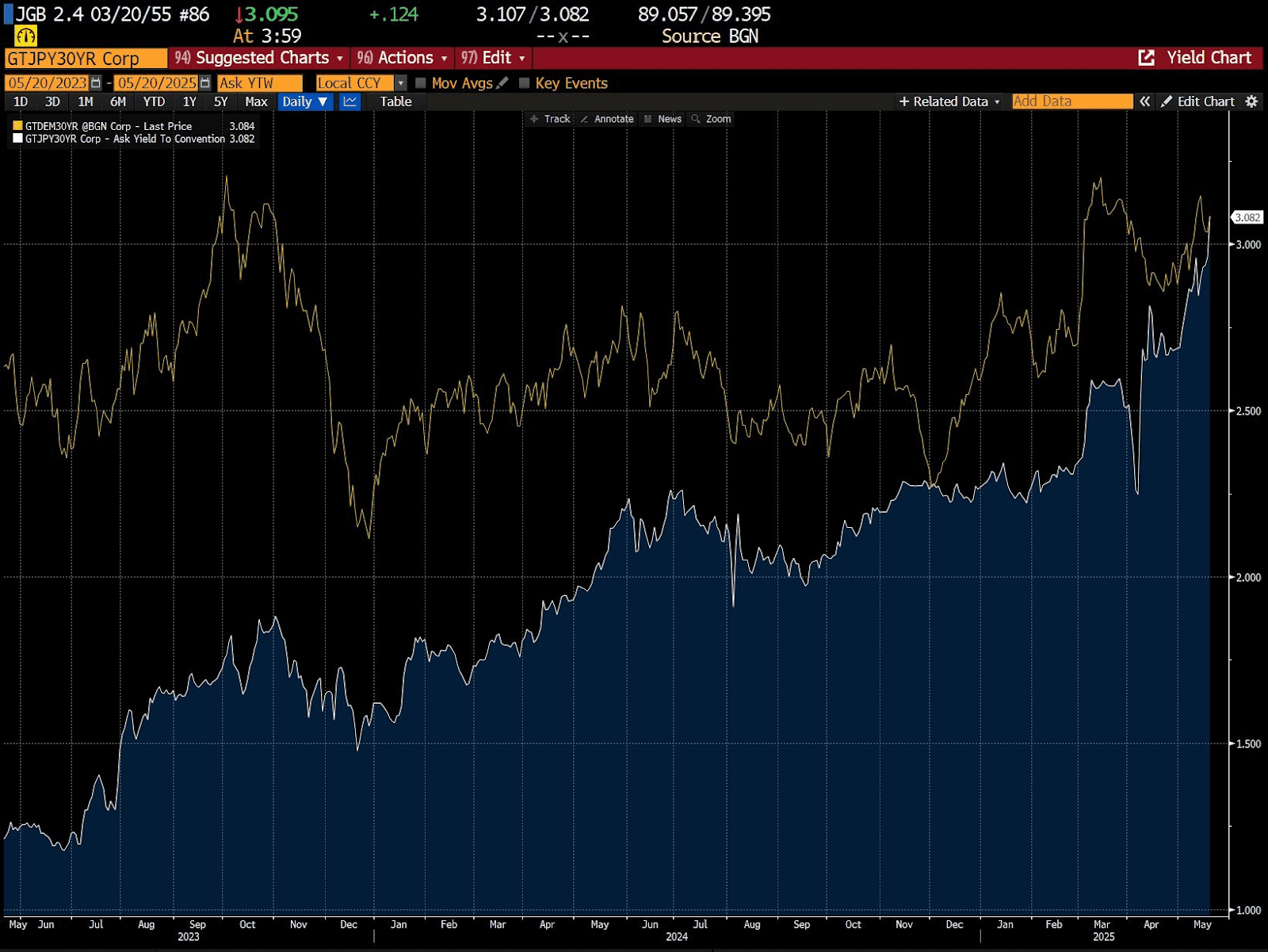The width and height of the screenshot is (1268, 952).
Task: Click the white GTJPY30YR legend color swatch
Action: [17, 138]
